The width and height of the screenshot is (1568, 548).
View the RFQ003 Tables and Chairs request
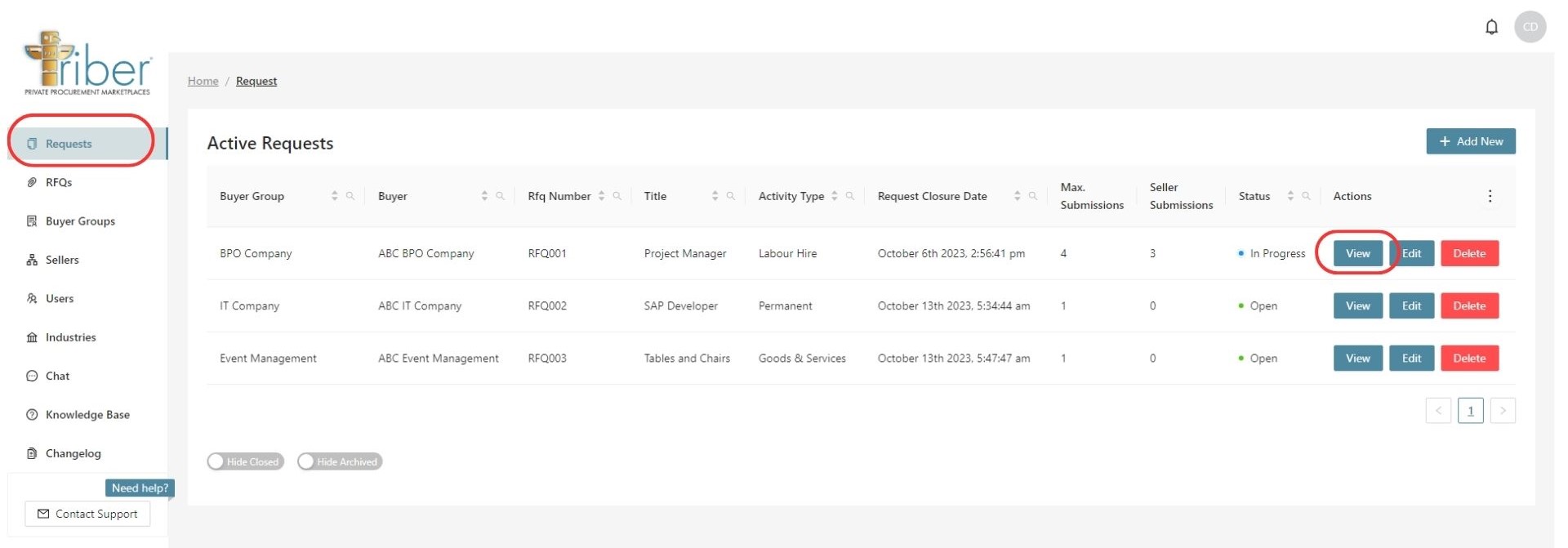[1358, 358]
